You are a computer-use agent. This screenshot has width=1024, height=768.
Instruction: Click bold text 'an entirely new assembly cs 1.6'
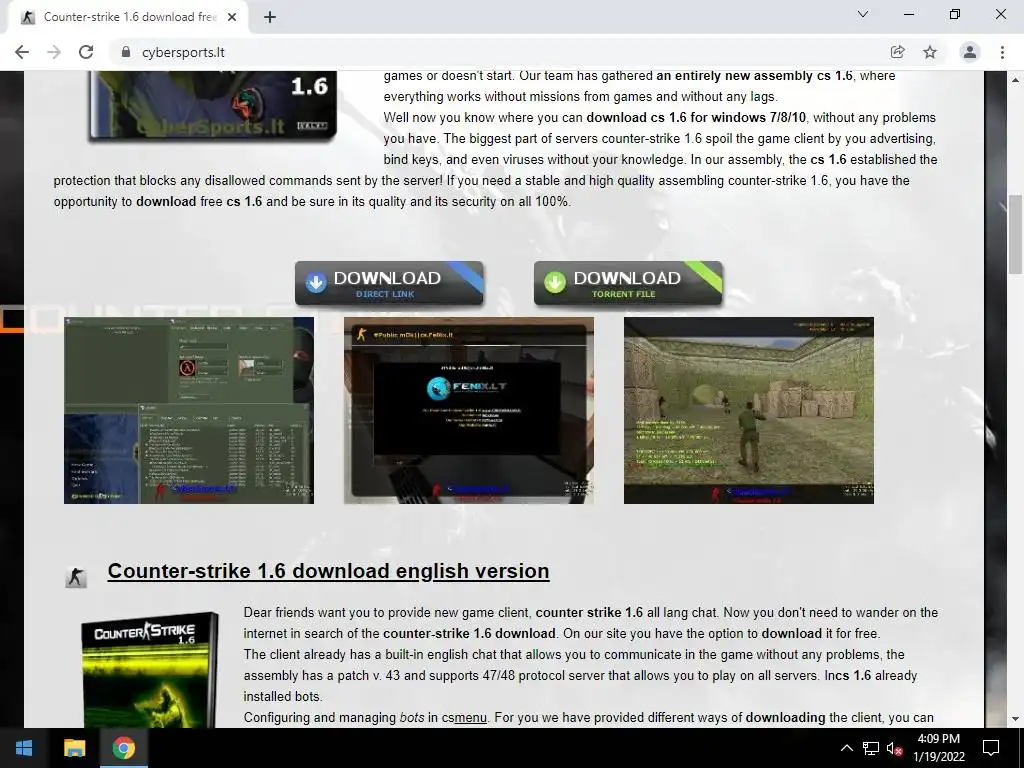[754, 76]
